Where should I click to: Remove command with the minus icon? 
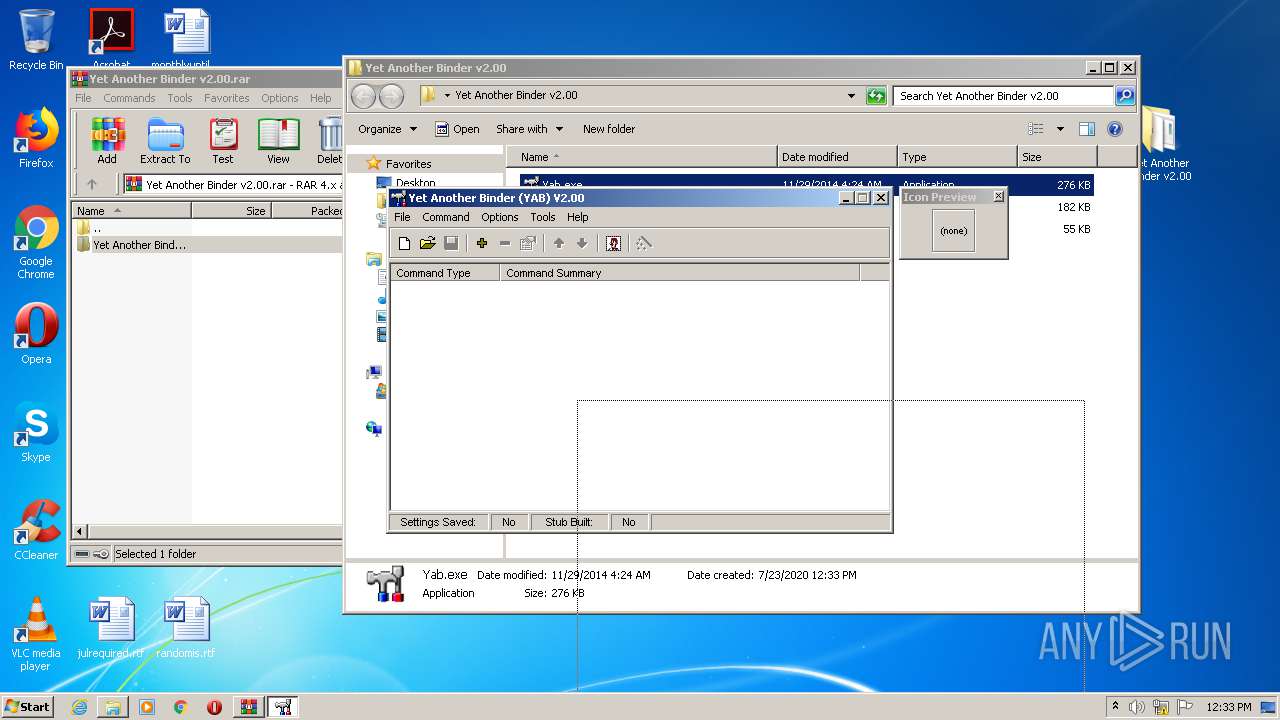pyautogui.click(x=504, y=243)
